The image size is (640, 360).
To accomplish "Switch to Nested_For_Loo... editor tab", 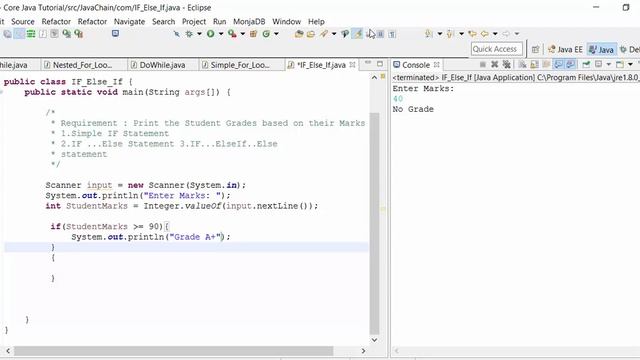I will click(82, 65).
